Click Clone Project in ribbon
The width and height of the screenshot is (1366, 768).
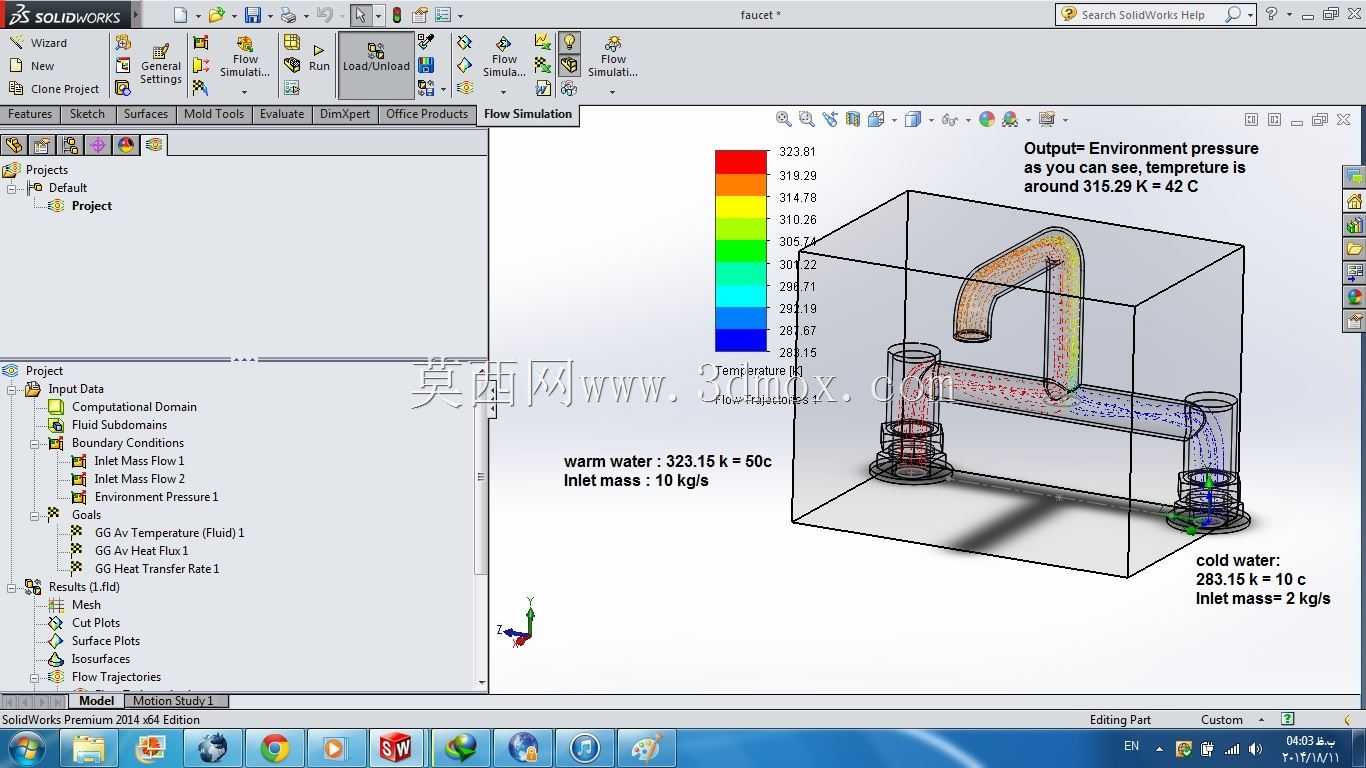pos(54,88)
